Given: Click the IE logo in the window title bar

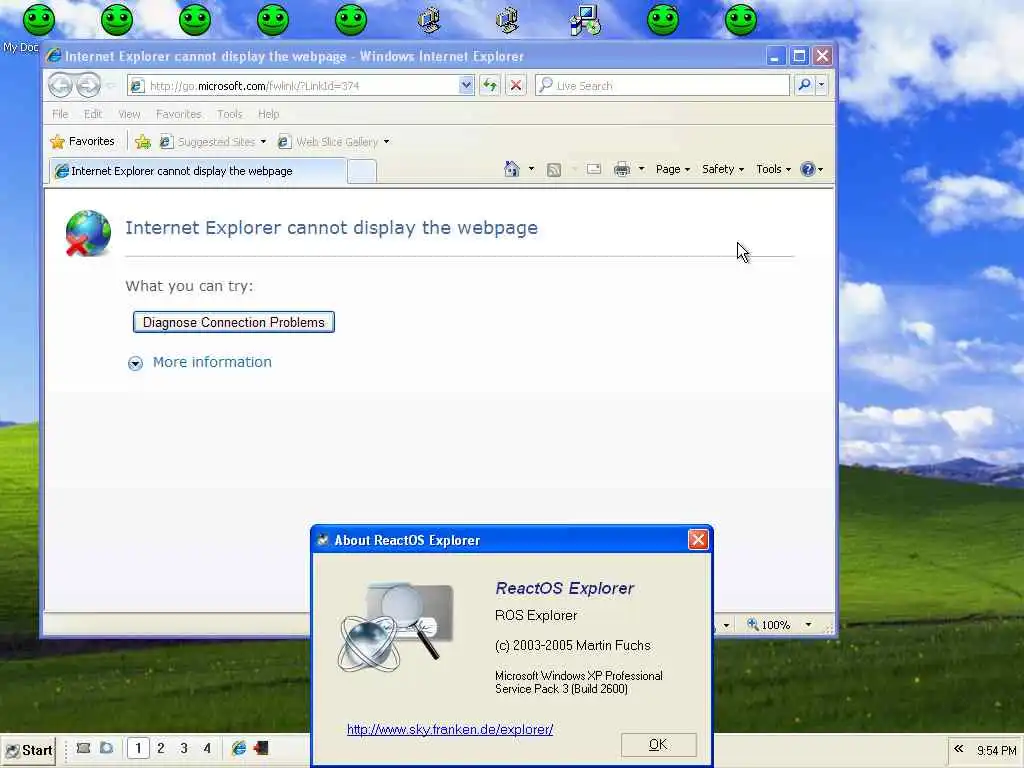Looking at the screenshot, I should pos(54,56).
